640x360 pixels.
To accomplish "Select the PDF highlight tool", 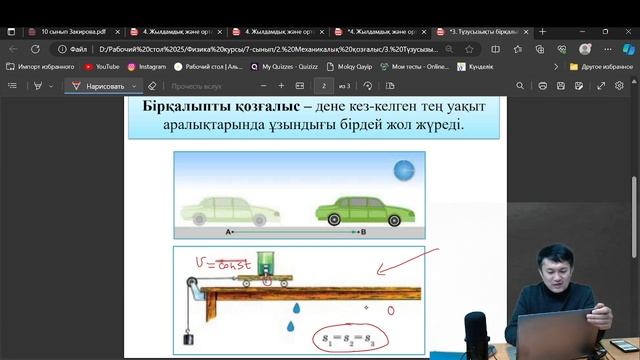I will tap(38, 86).
